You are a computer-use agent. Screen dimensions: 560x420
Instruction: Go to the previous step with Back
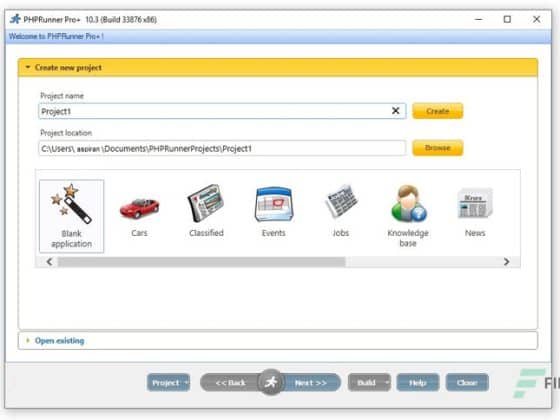point(230,382)
